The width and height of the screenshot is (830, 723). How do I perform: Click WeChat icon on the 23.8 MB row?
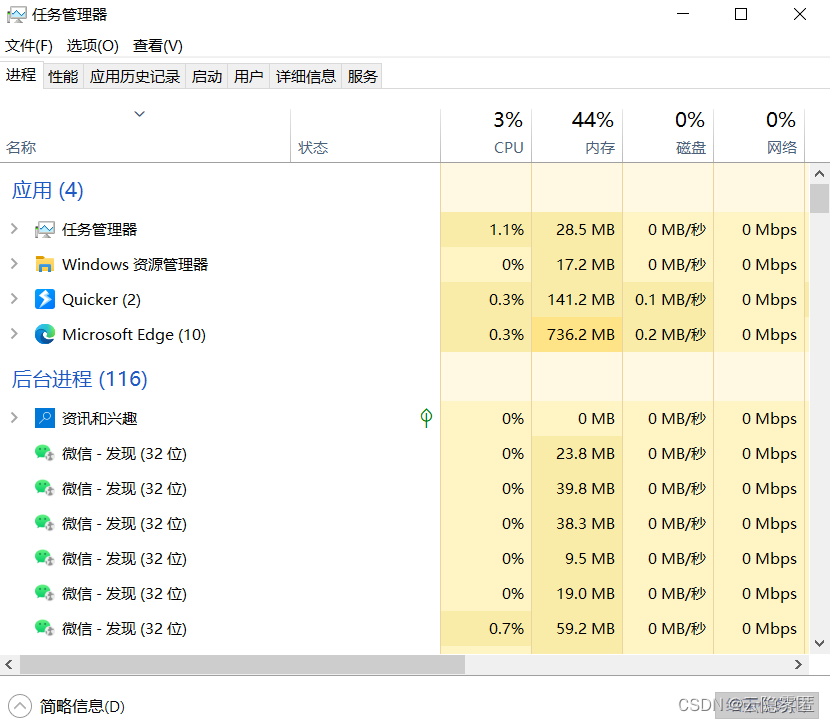44,454
